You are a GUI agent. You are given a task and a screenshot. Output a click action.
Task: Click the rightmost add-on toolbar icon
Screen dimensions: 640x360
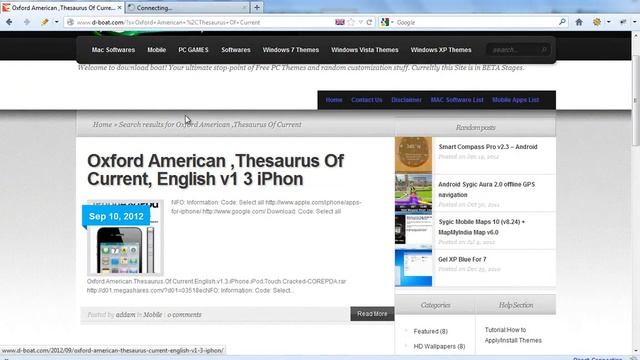pos(623,22)
